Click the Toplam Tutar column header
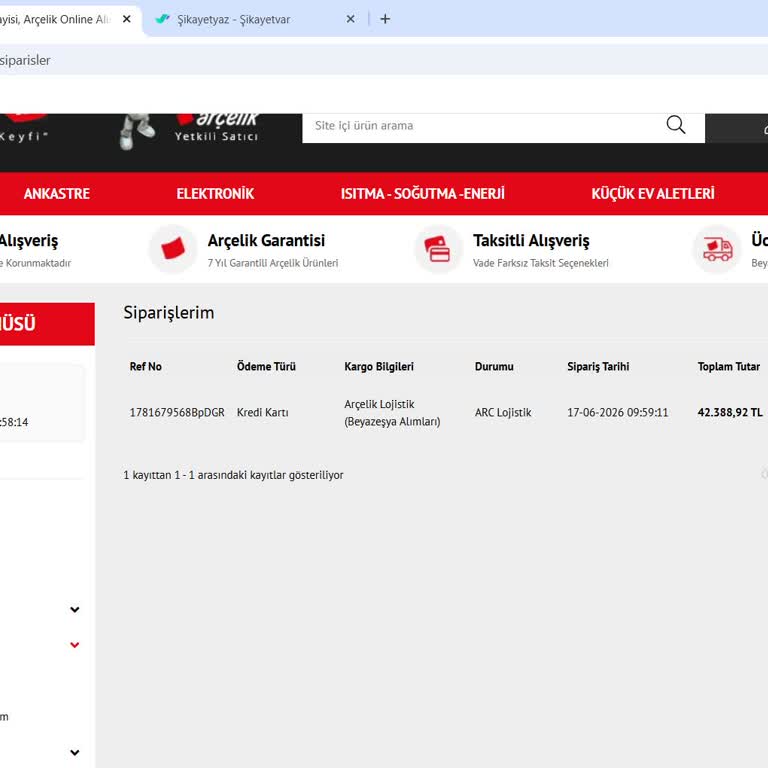 point(728,366)
